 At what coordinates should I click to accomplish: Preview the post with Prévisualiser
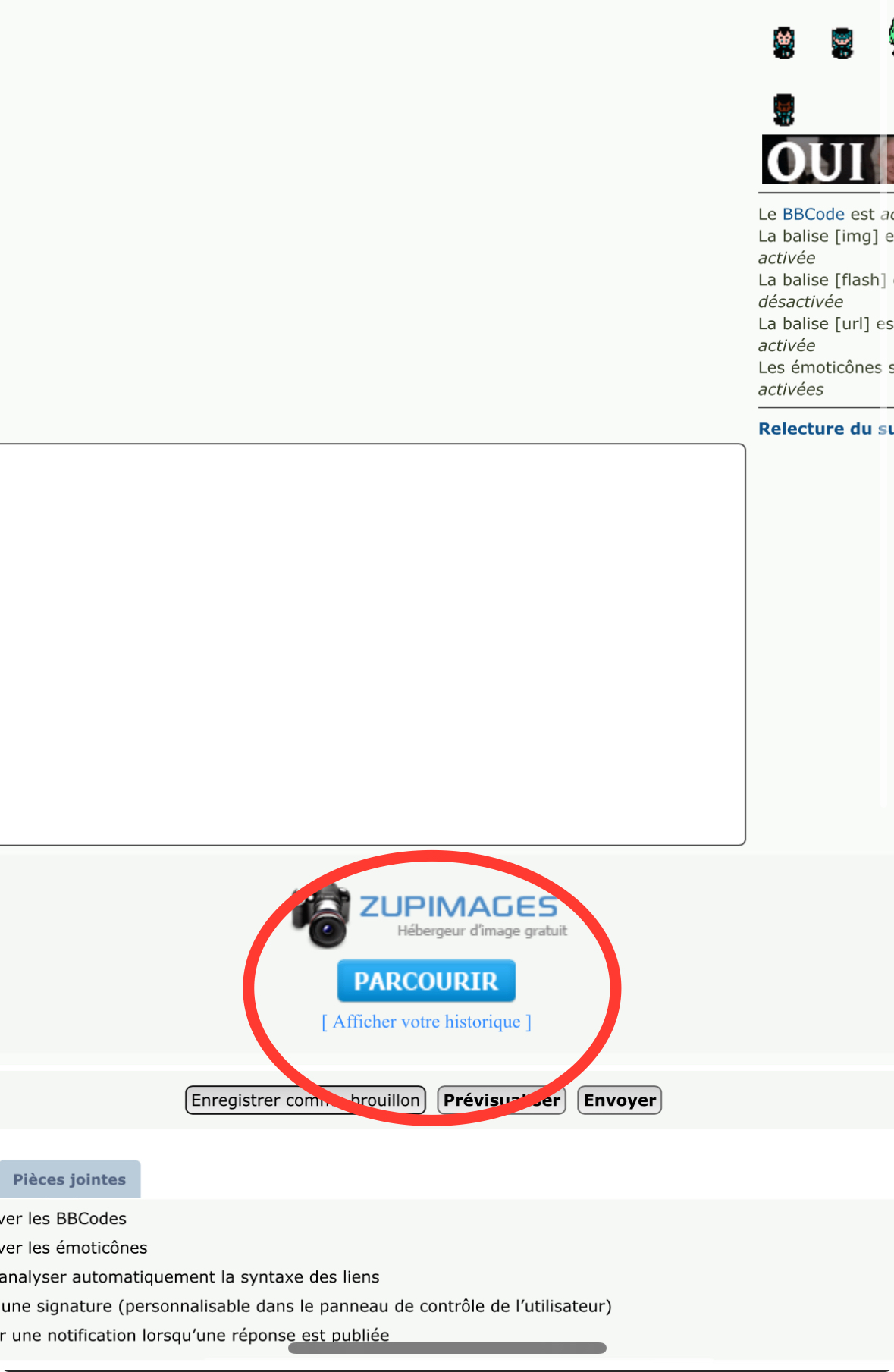(x=501, y=1100)
